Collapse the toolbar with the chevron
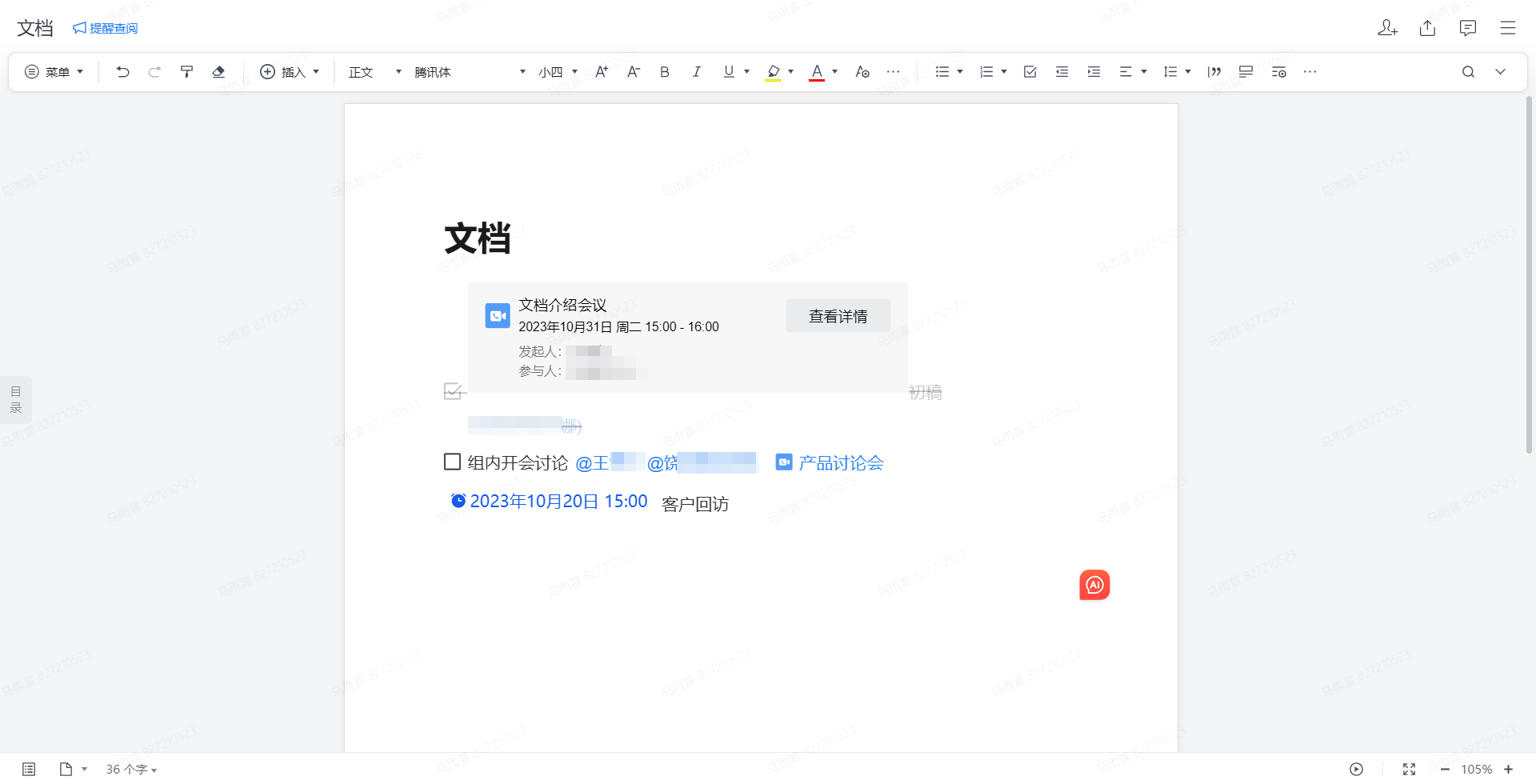 [1501, 72]
